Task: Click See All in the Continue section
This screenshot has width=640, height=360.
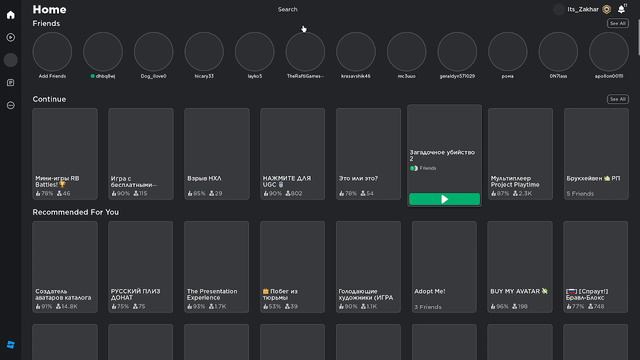Action: pyautogui.click(x=618, y=99)
